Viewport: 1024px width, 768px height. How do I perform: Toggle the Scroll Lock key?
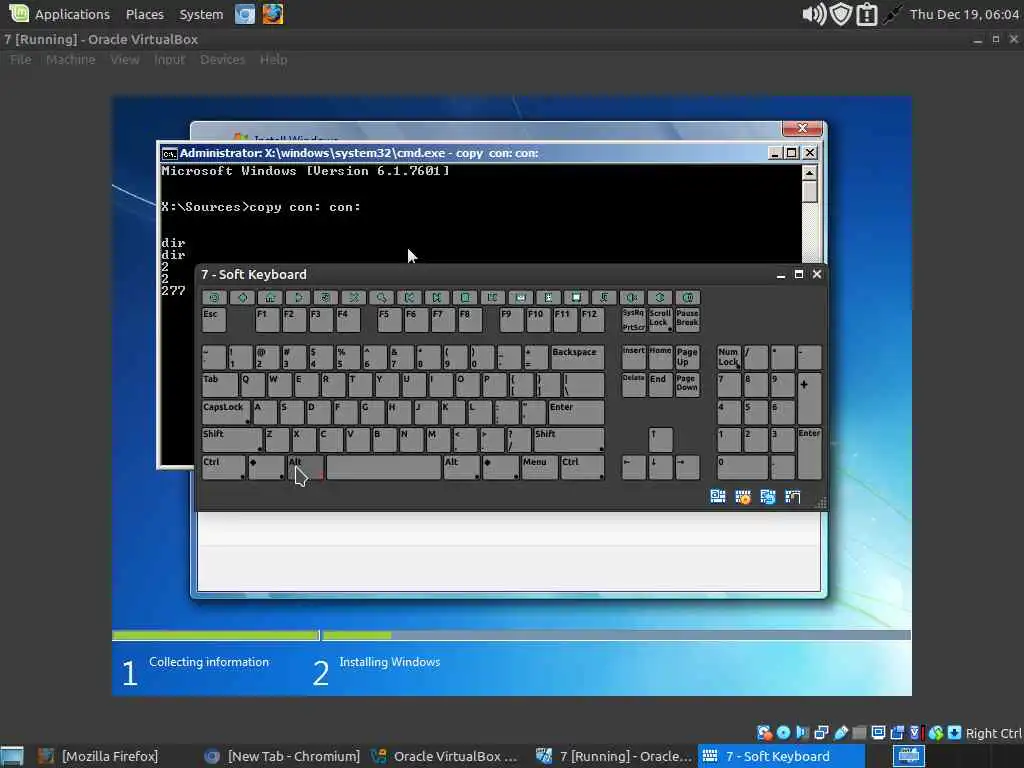point(660,319)
